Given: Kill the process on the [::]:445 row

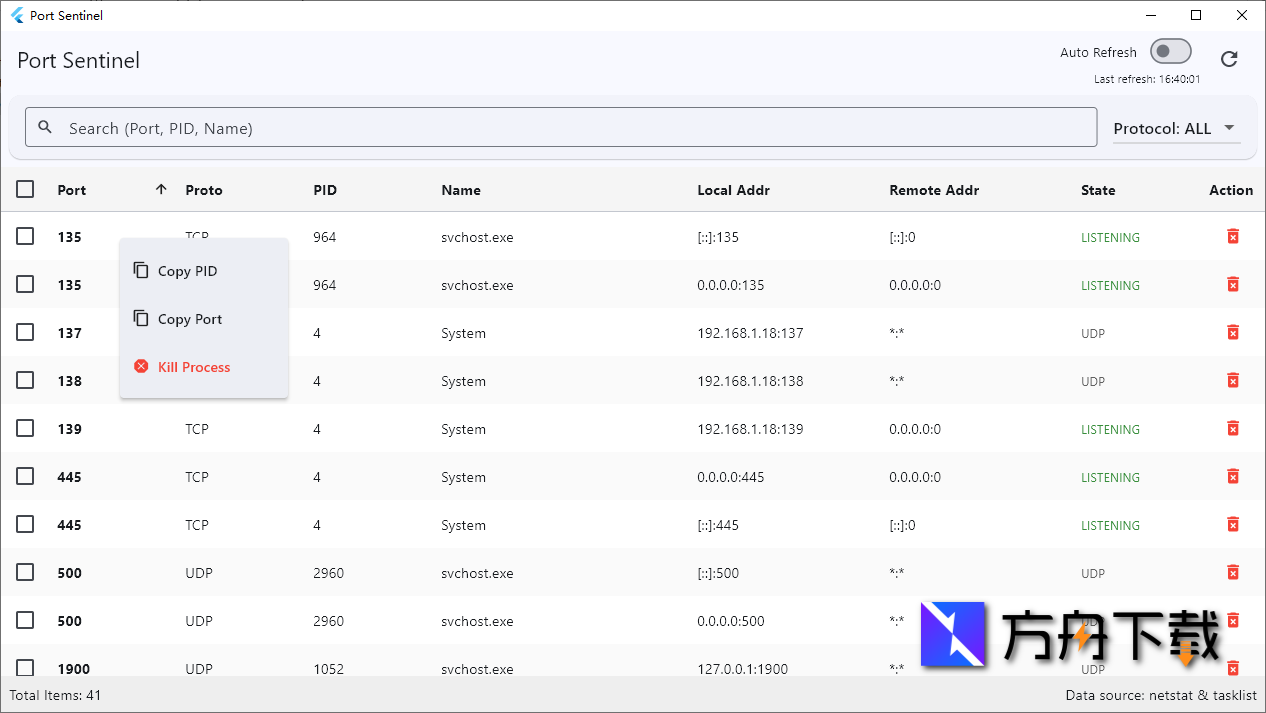Looking at the screenshot, I should pyautogui.click(x=1233, y=524).
